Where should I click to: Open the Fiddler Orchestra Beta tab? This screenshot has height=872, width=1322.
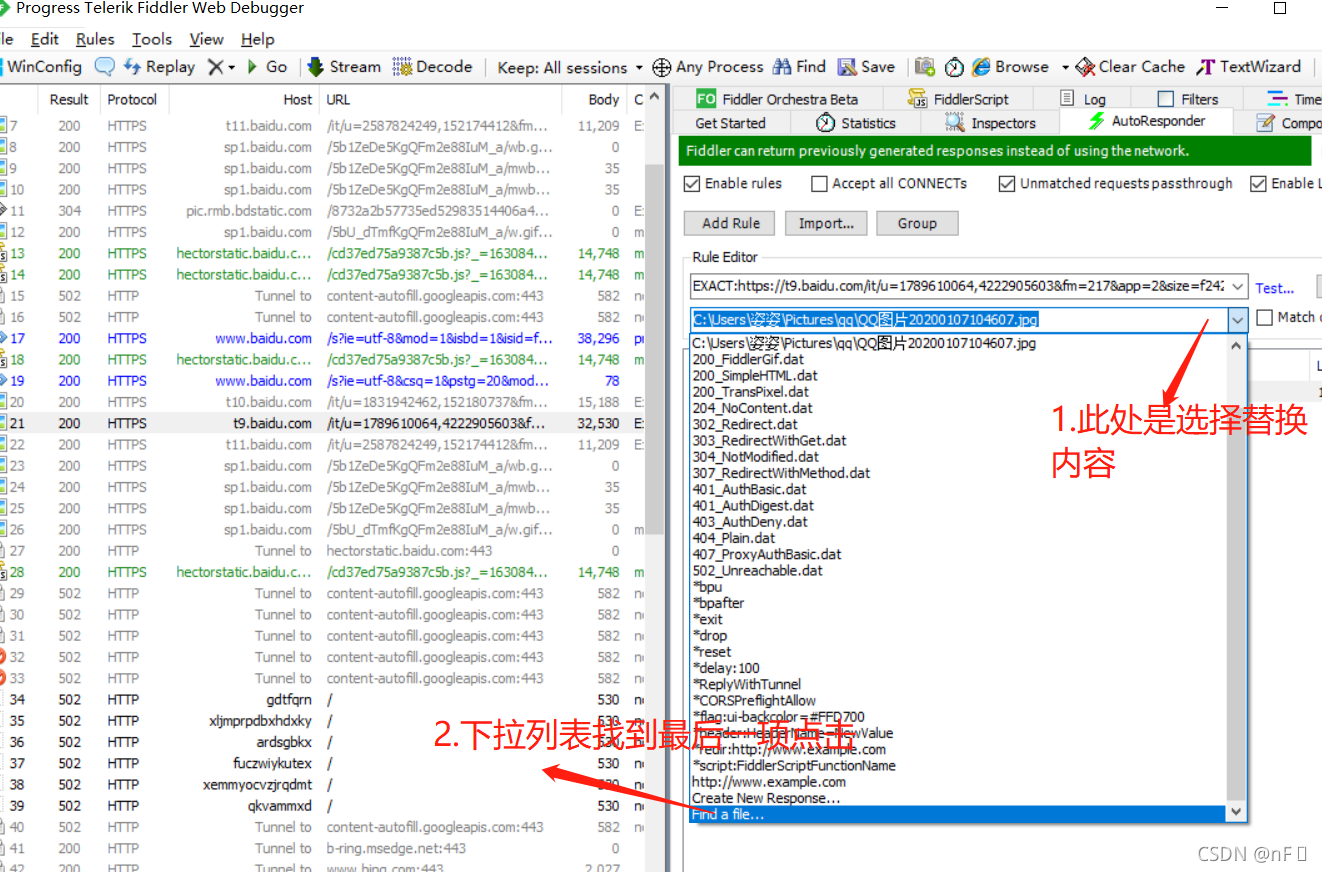pos(777,99)
